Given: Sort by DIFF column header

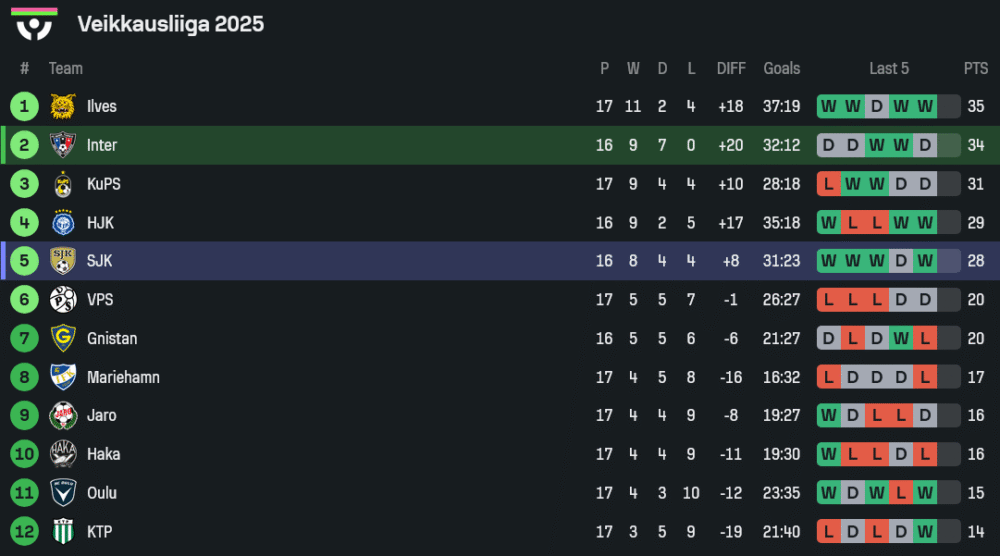Looking at the screenshot, I should [731, 69].
